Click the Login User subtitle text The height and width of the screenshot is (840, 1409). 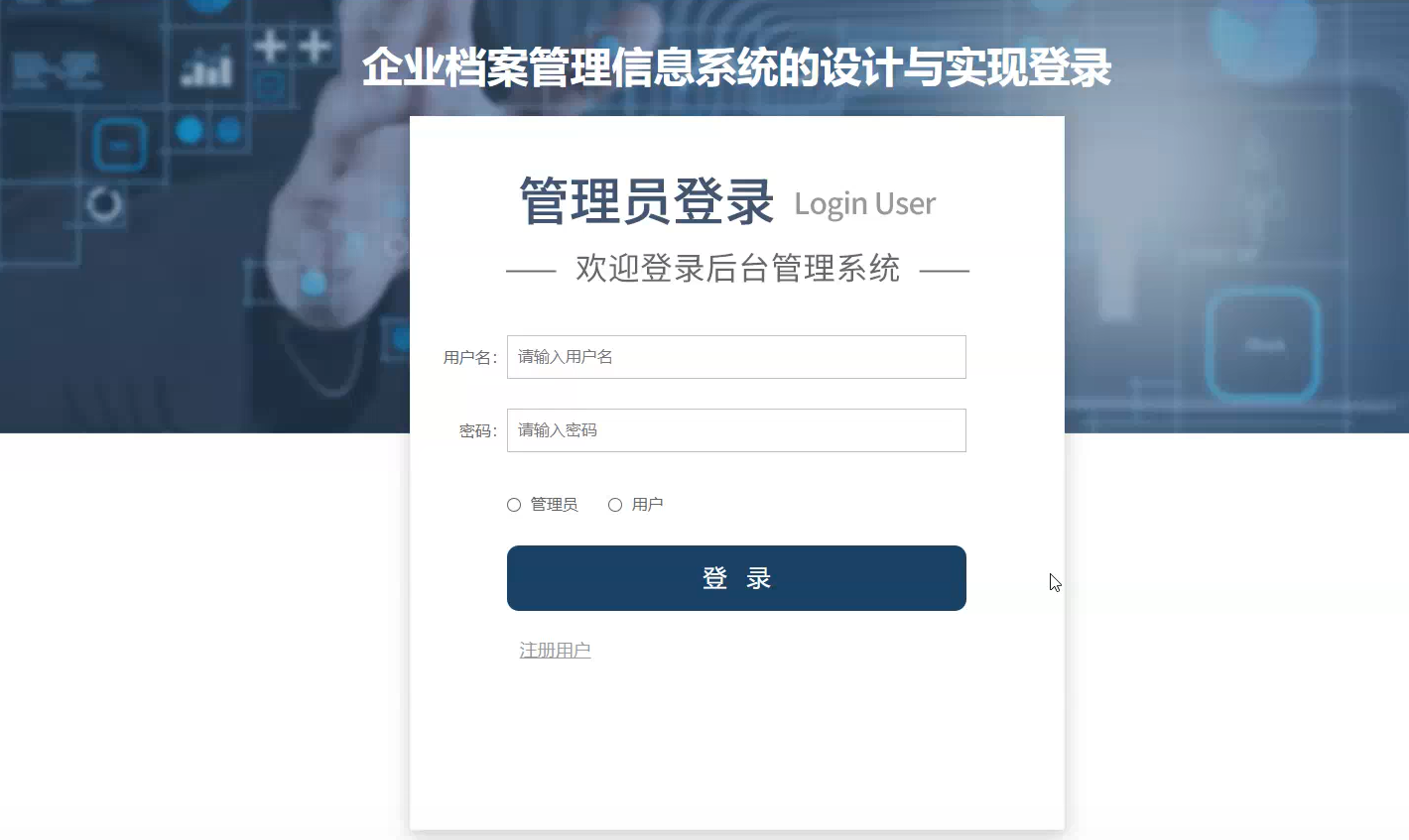[x=864, y=204]
